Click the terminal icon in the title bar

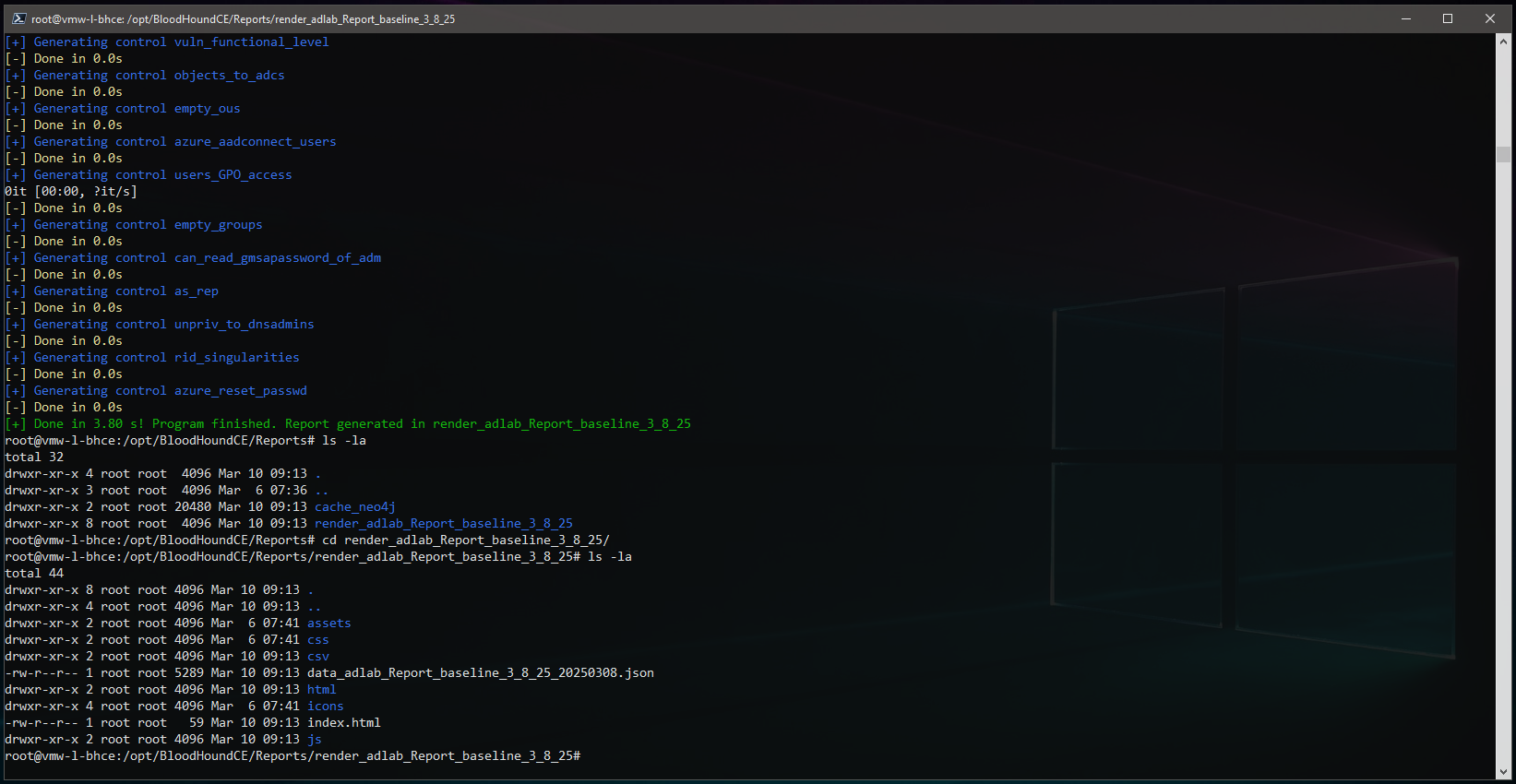[x=18, y=18]
